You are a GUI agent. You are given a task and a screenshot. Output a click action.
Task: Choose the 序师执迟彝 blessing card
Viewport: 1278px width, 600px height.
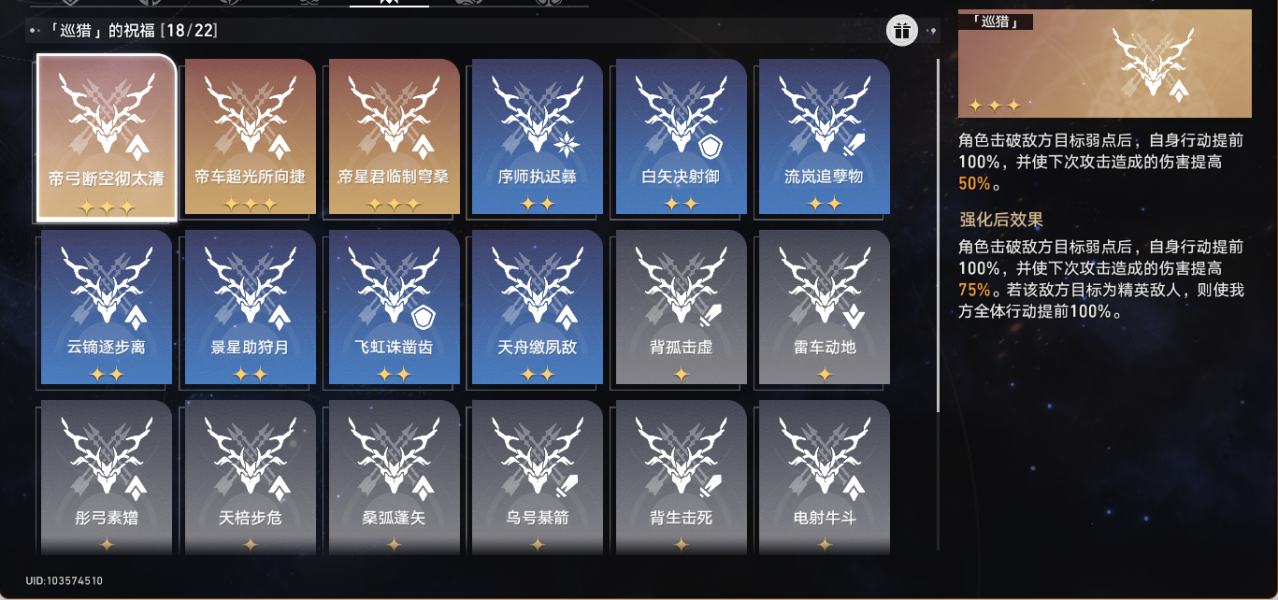pyautogui.click(x=537, y=137)
